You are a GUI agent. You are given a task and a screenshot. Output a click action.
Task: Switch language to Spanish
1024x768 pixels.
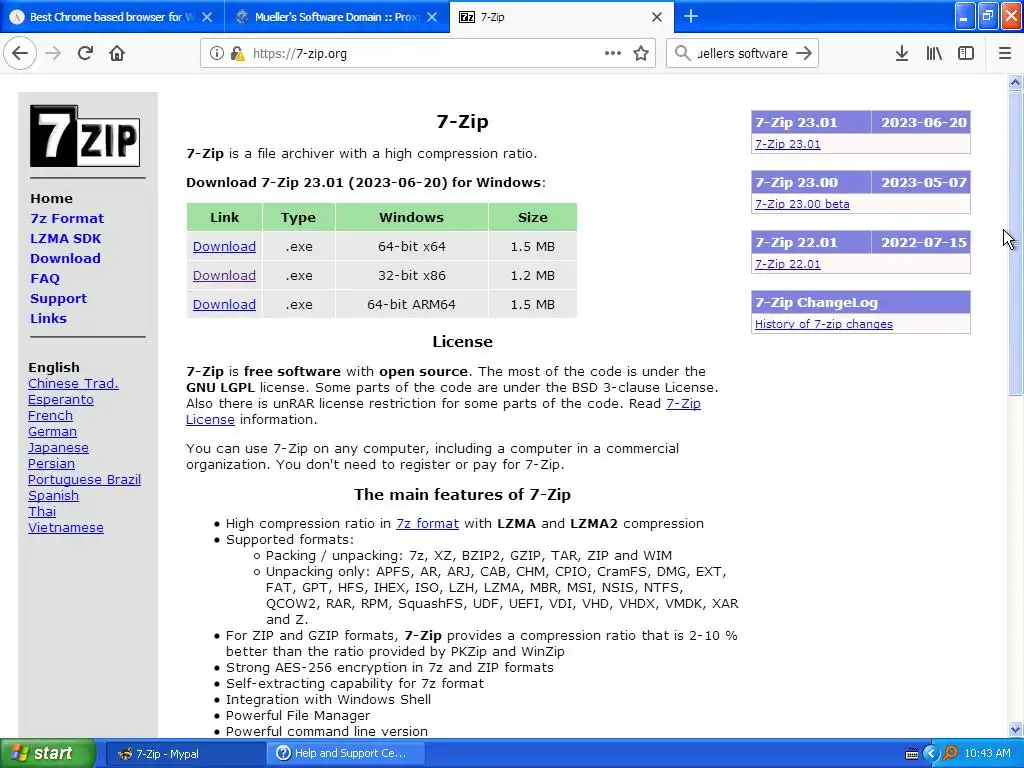coord(53,496)
